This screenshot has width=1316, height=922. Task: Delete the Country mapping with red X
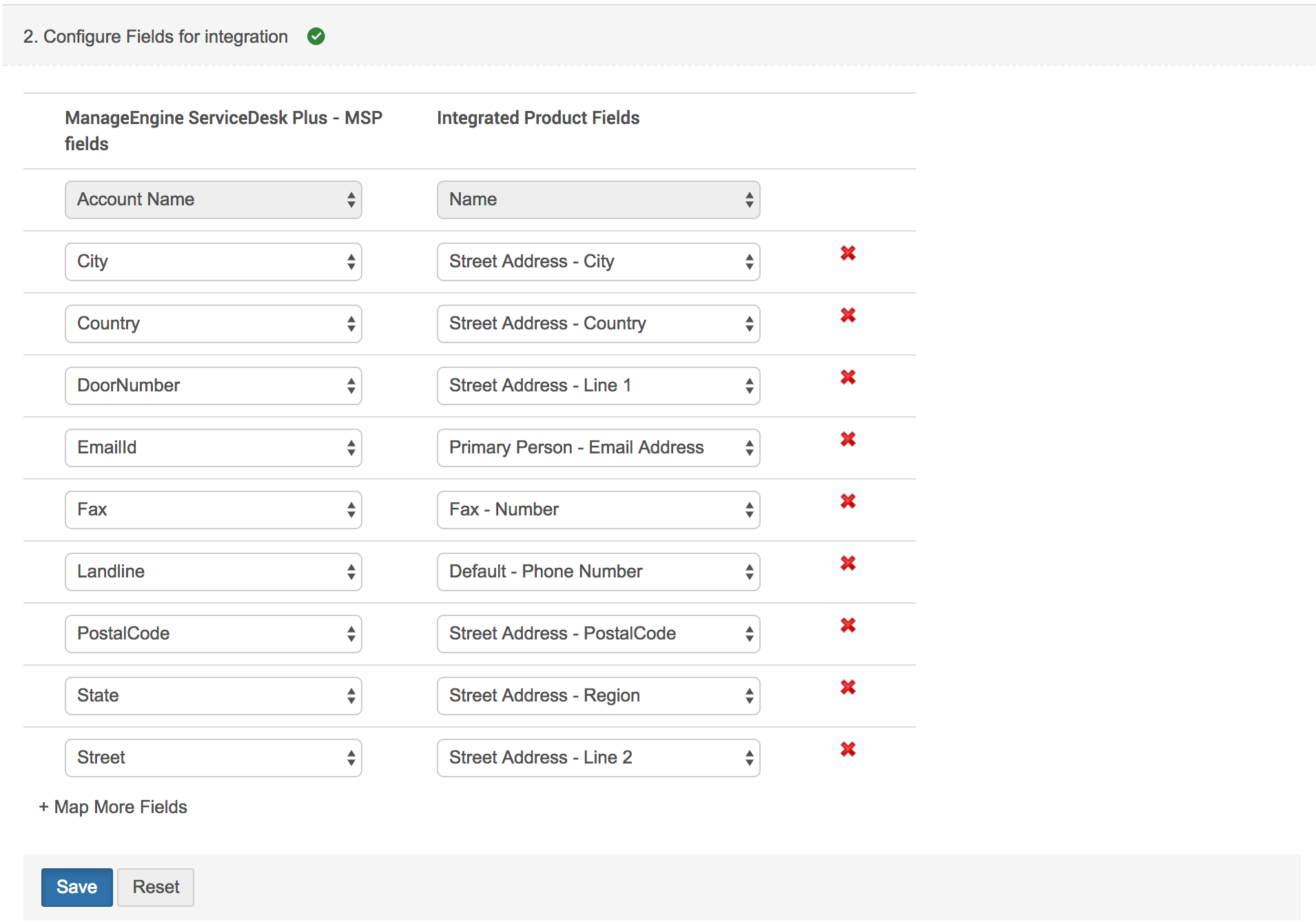pos(847,316)
